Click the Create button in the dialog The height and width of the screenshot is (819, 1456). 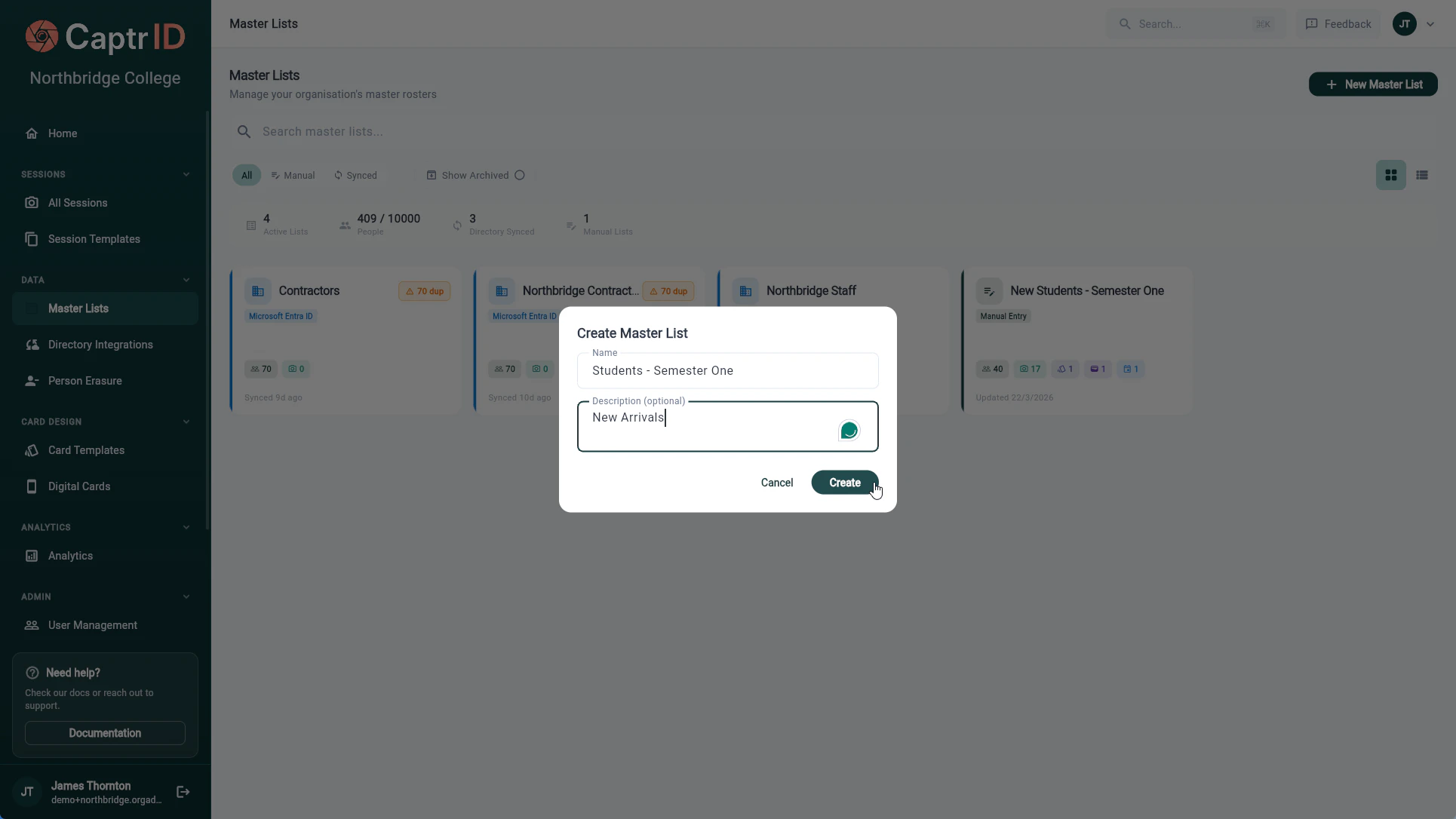[844, 482]
